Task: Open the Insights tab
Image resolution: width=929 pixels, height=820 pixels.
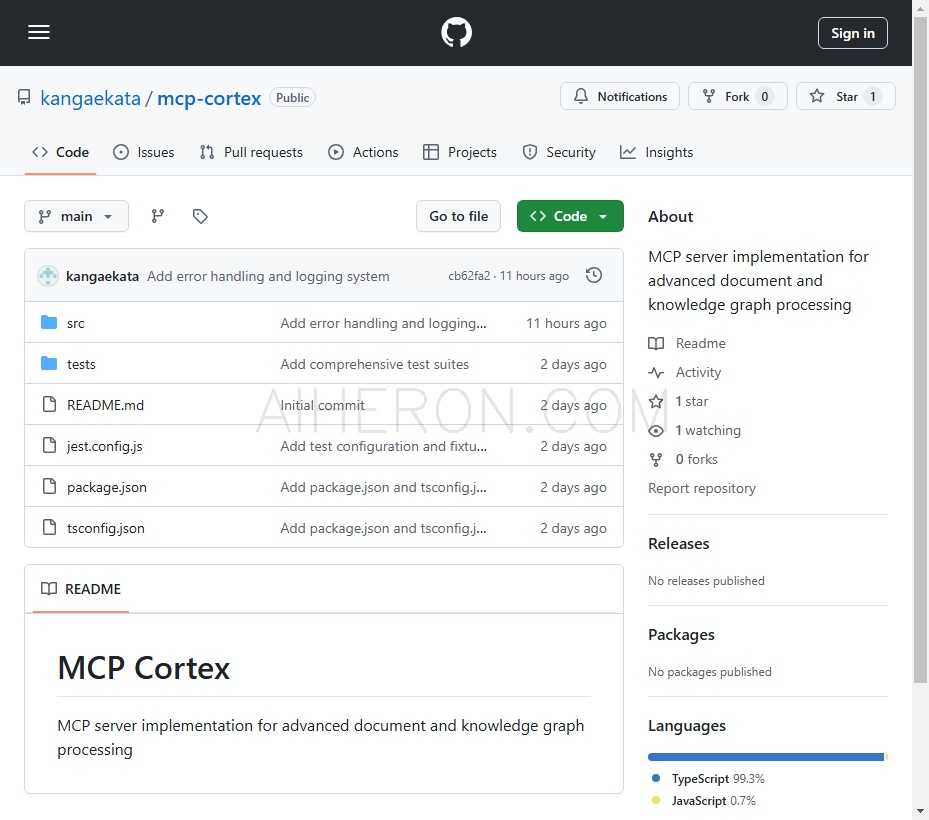Action: point(656,152)
